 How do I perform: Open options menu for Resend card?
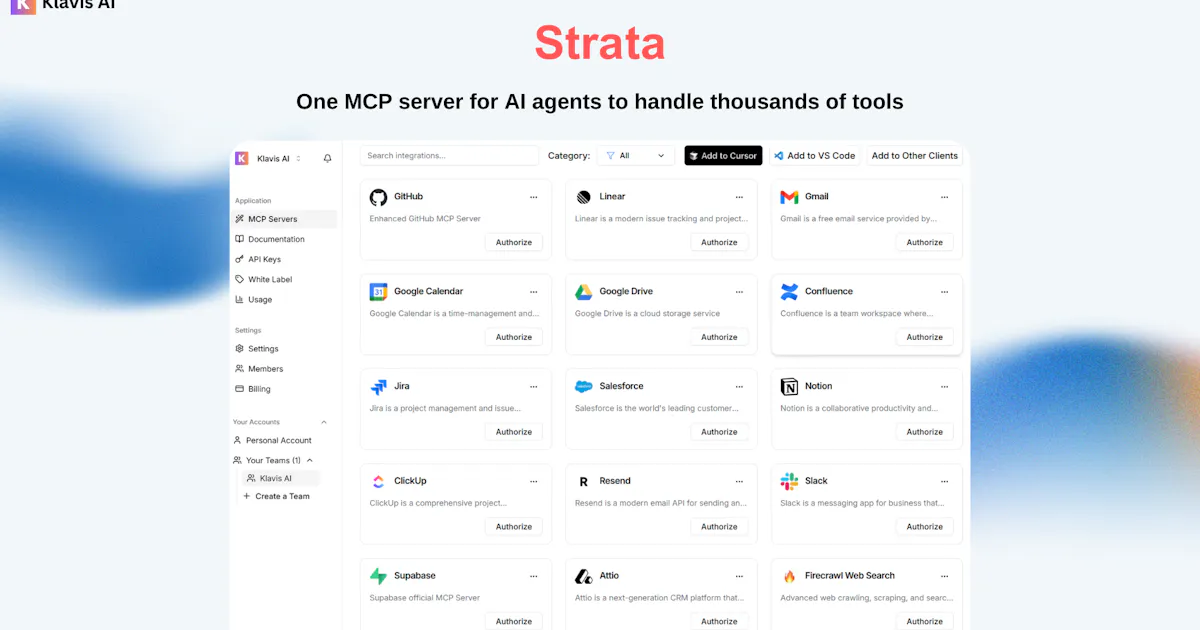[739, 481]
